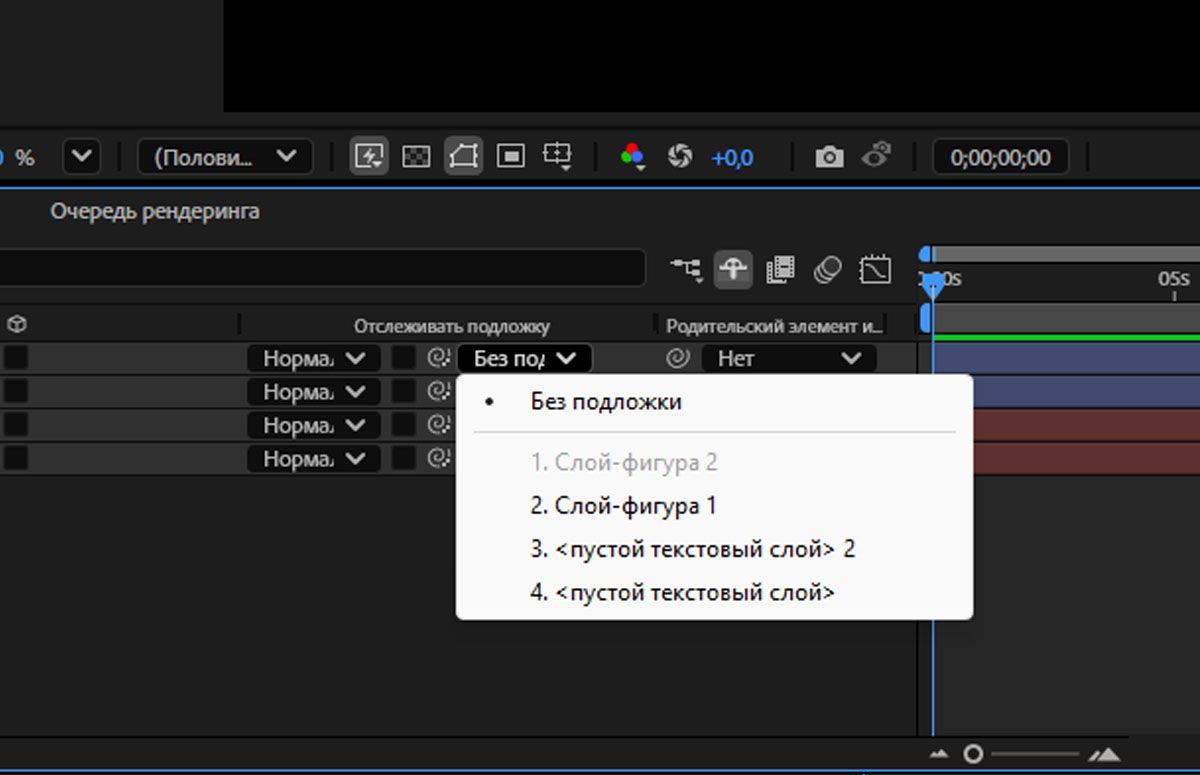Click the +0,0 exposure value
Image resolution: width=1200 pixels, height=775 pixels.
click(732, 158)
